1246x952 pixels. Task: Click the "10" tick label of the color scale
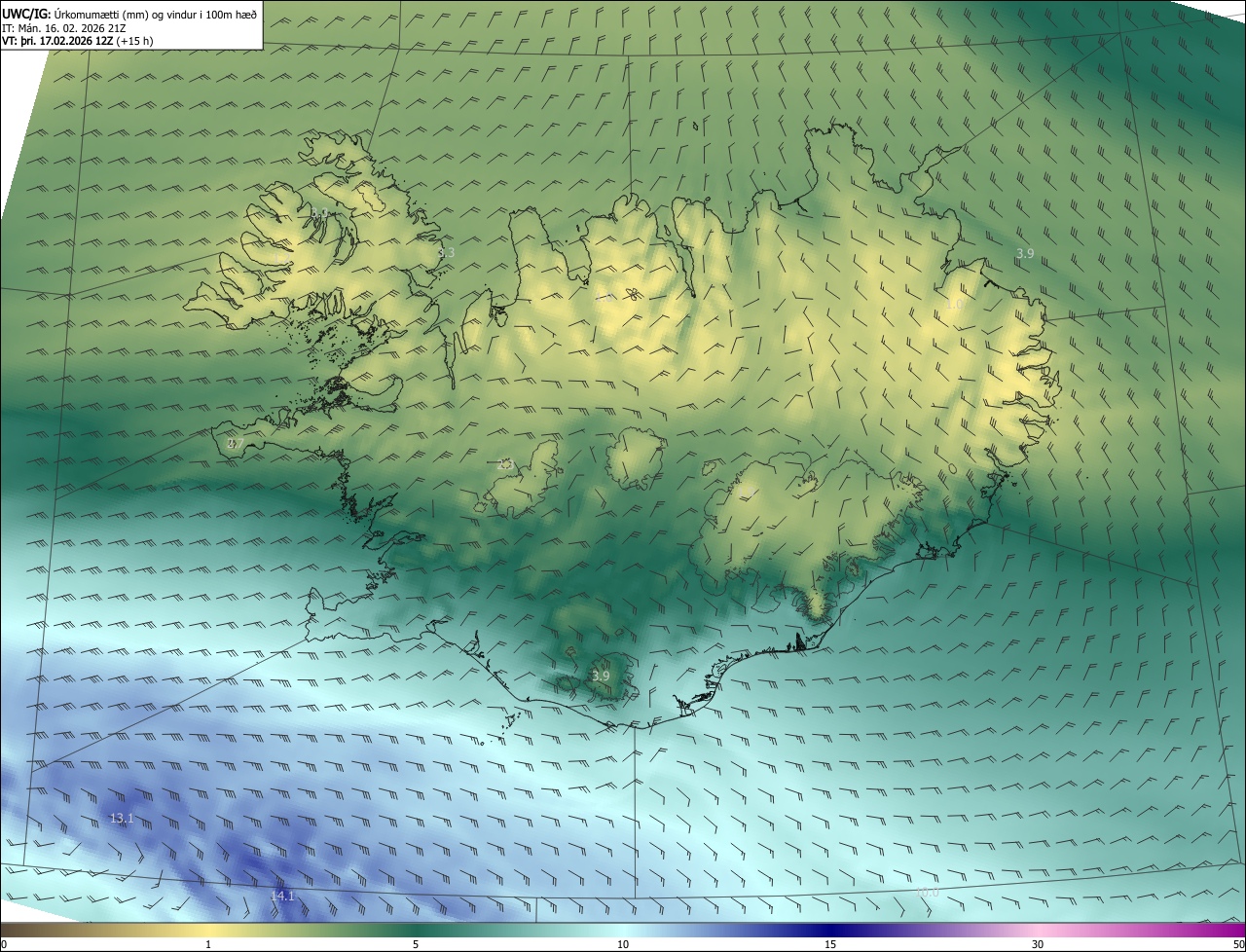623,944
